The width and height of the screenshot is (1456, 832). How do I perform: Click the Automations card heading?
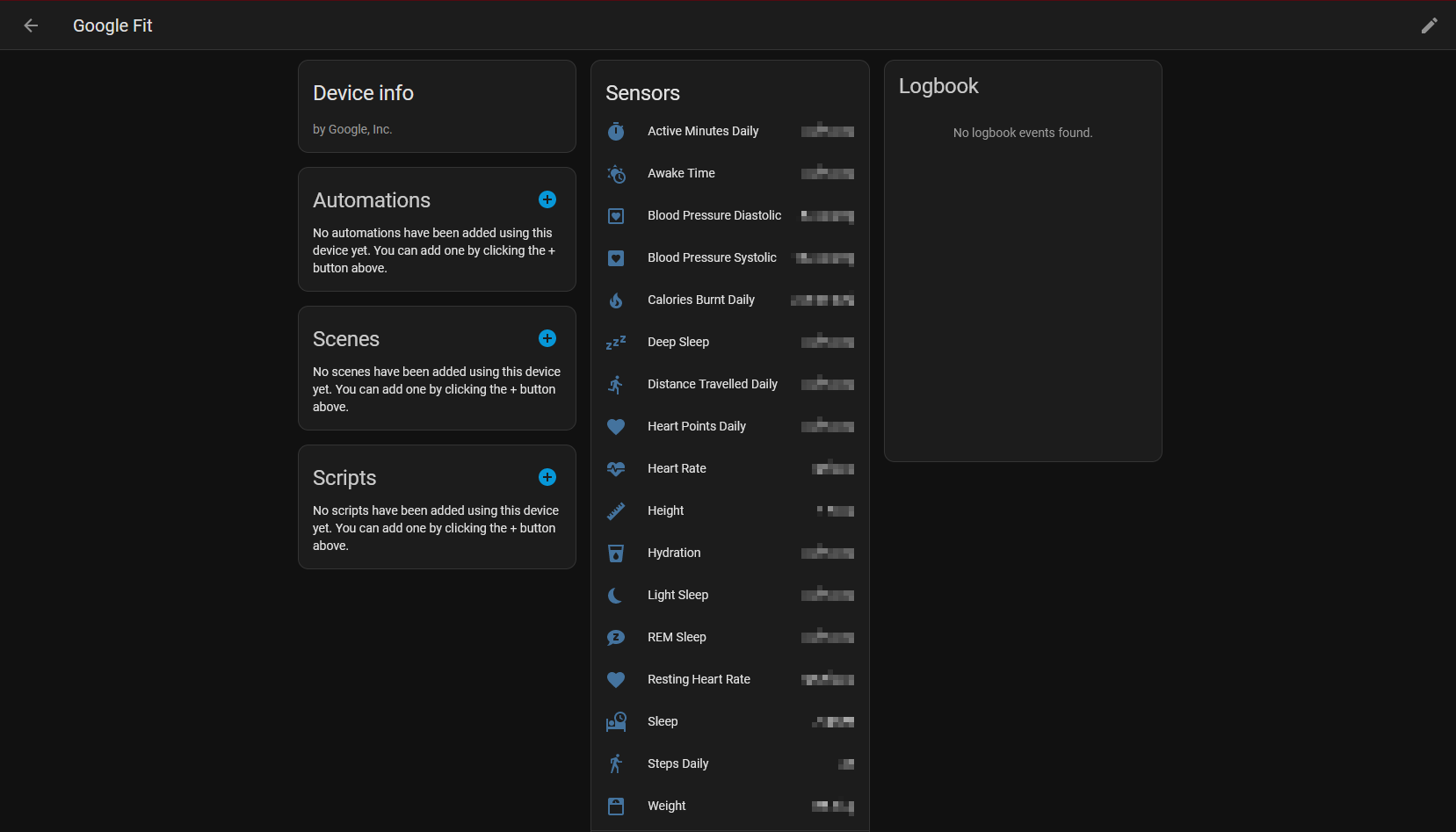(x=372, y=200)
